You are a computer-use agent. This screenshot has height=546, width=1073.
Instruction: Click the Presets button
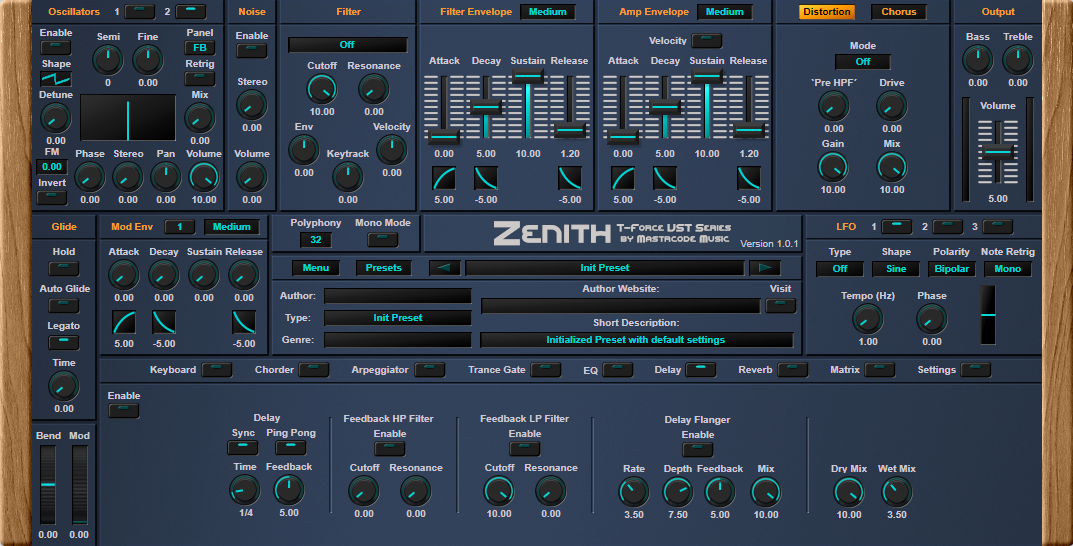[383, 268]
